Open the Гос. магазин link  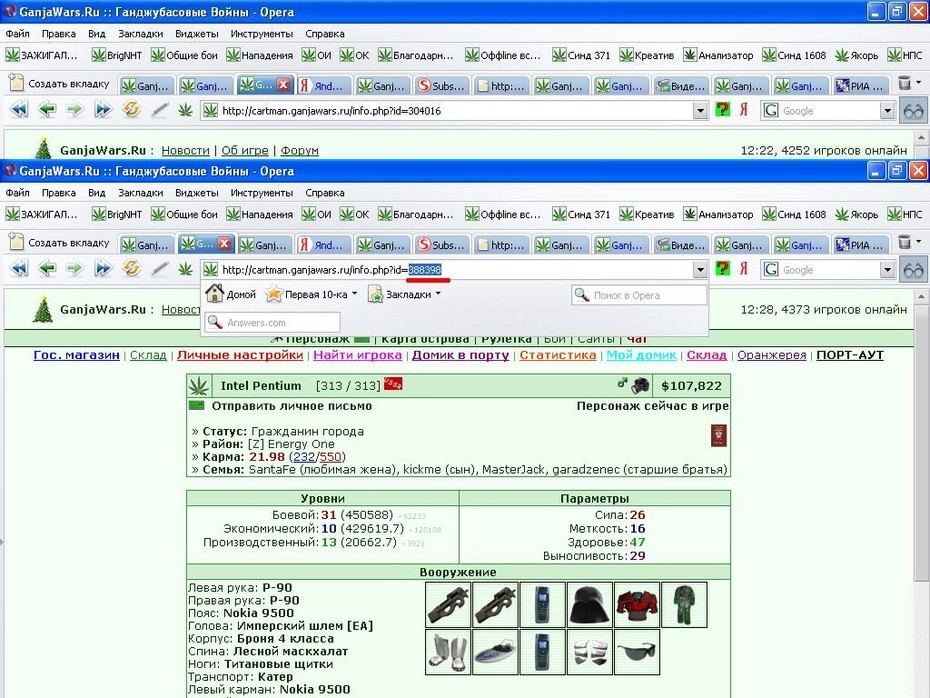click(x=77, y=355)
